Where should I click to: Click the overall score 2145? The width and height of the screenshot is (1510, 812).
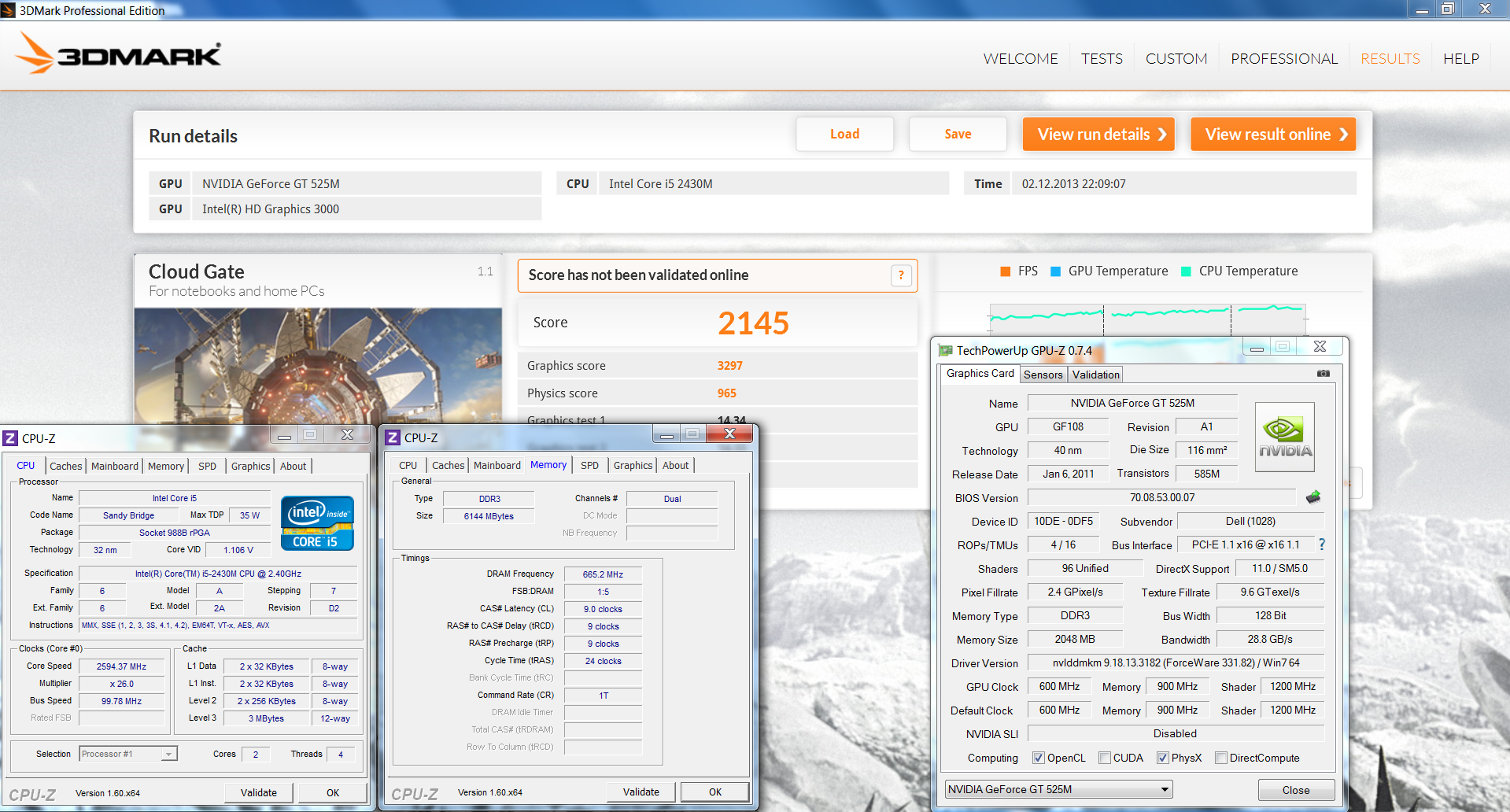click(753, 323)
